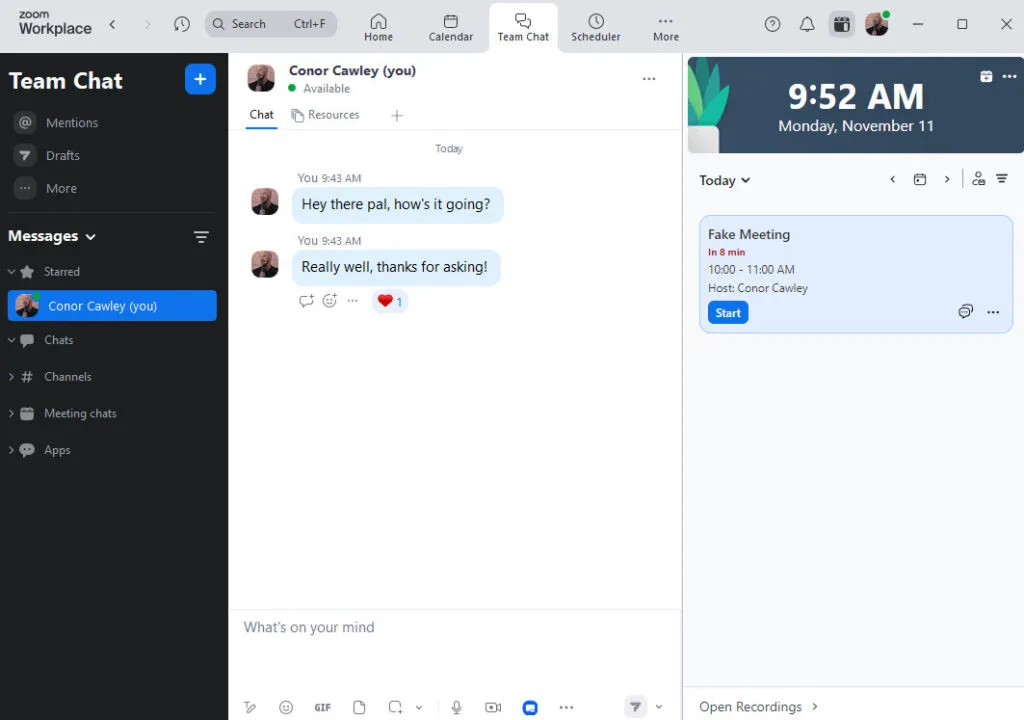The image size is (1024, 720).
Task: Open the Resources tab
Action: (x=325, y=114)
